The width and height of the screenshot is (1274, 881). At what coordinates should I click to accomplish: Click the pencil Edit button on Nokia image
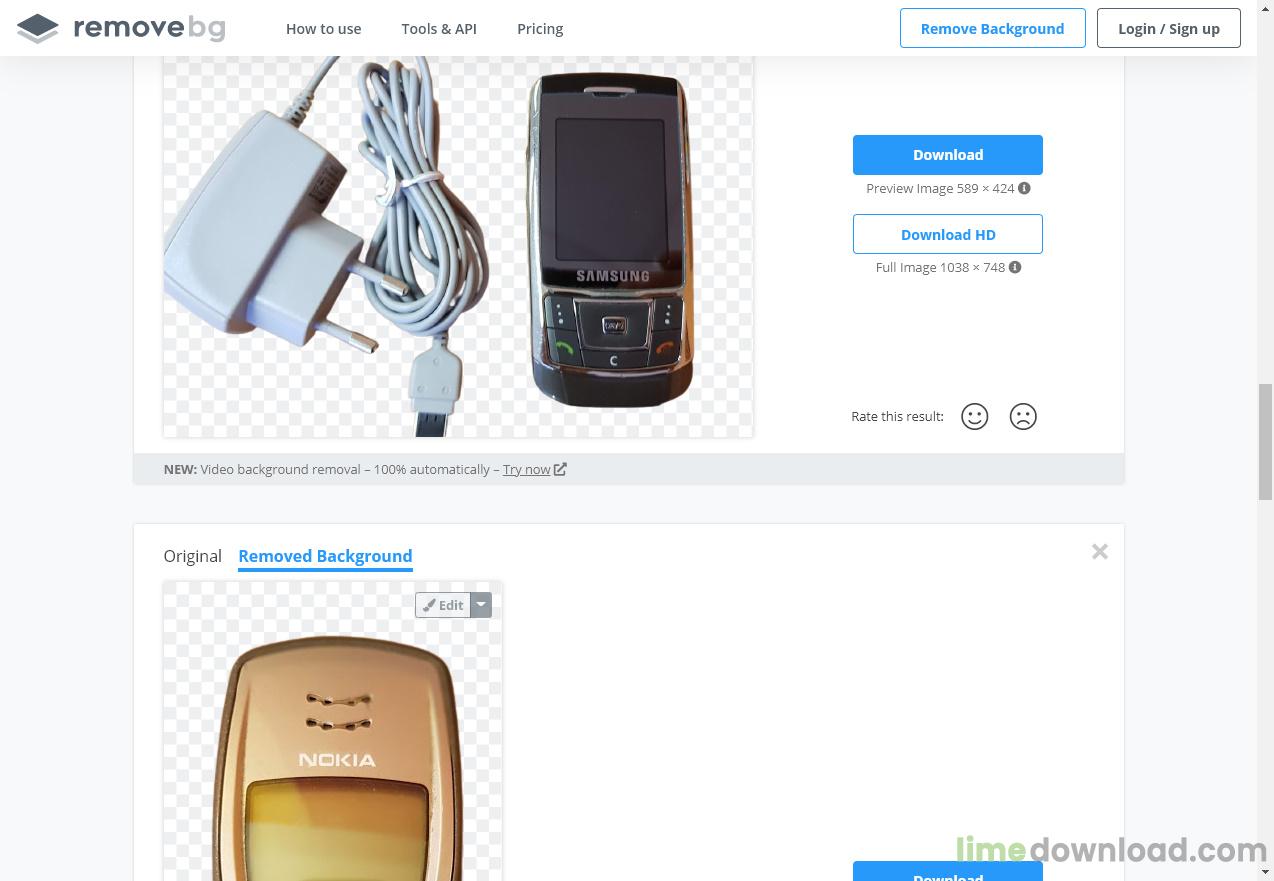[443, 605]
